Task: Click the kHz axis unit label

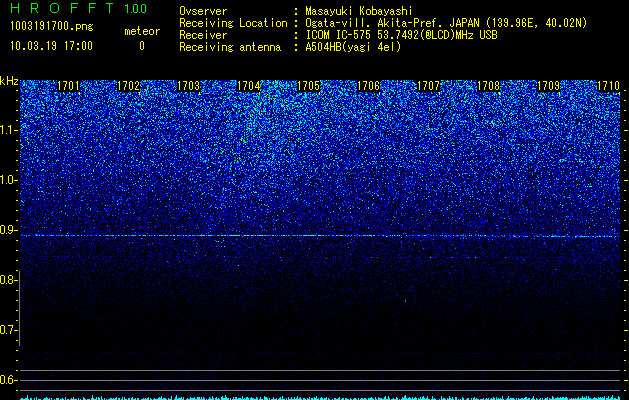Action: (9, 81)
